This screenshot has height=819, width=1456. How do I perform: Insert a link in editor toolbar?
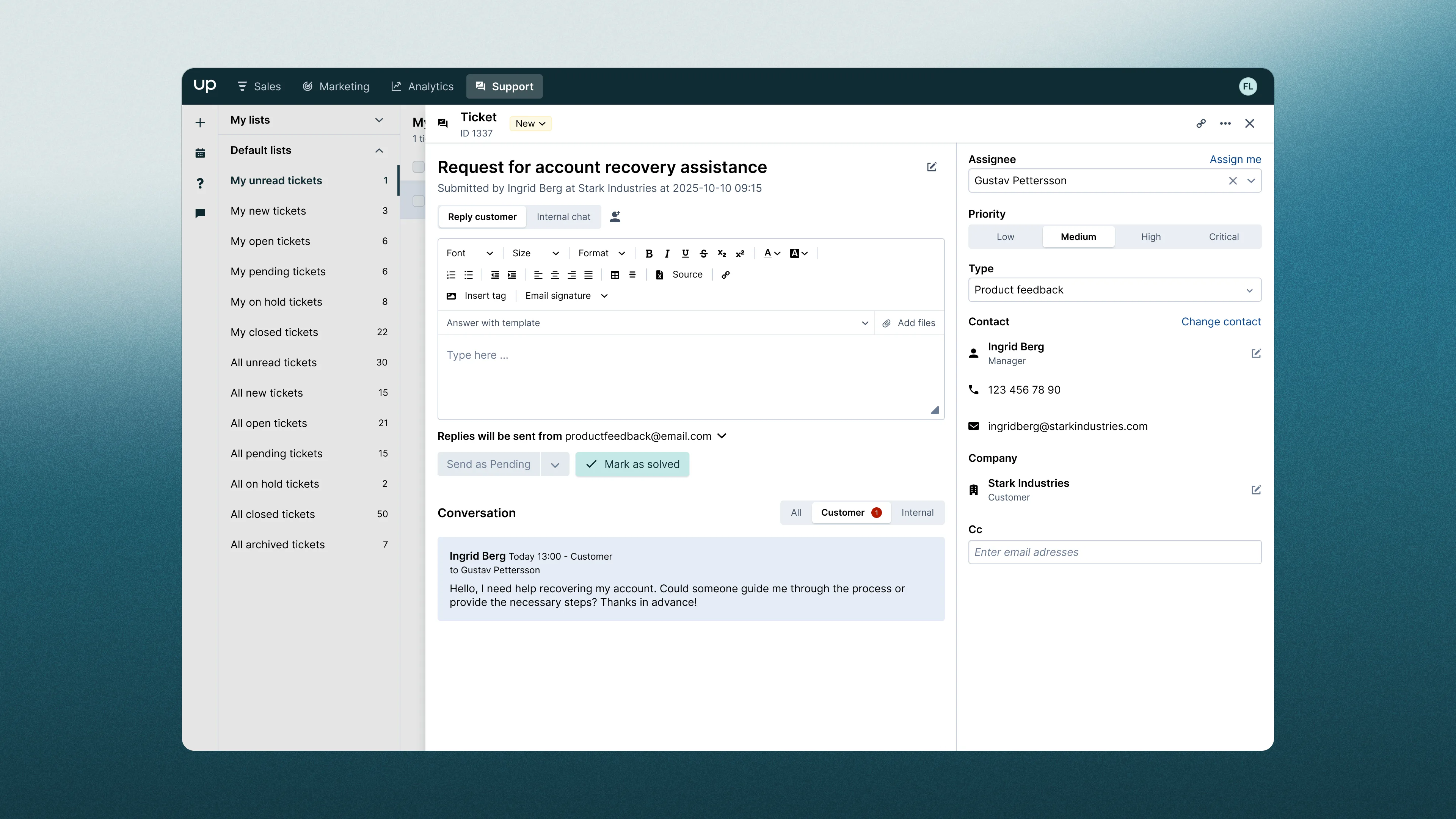tap(726, 275)
